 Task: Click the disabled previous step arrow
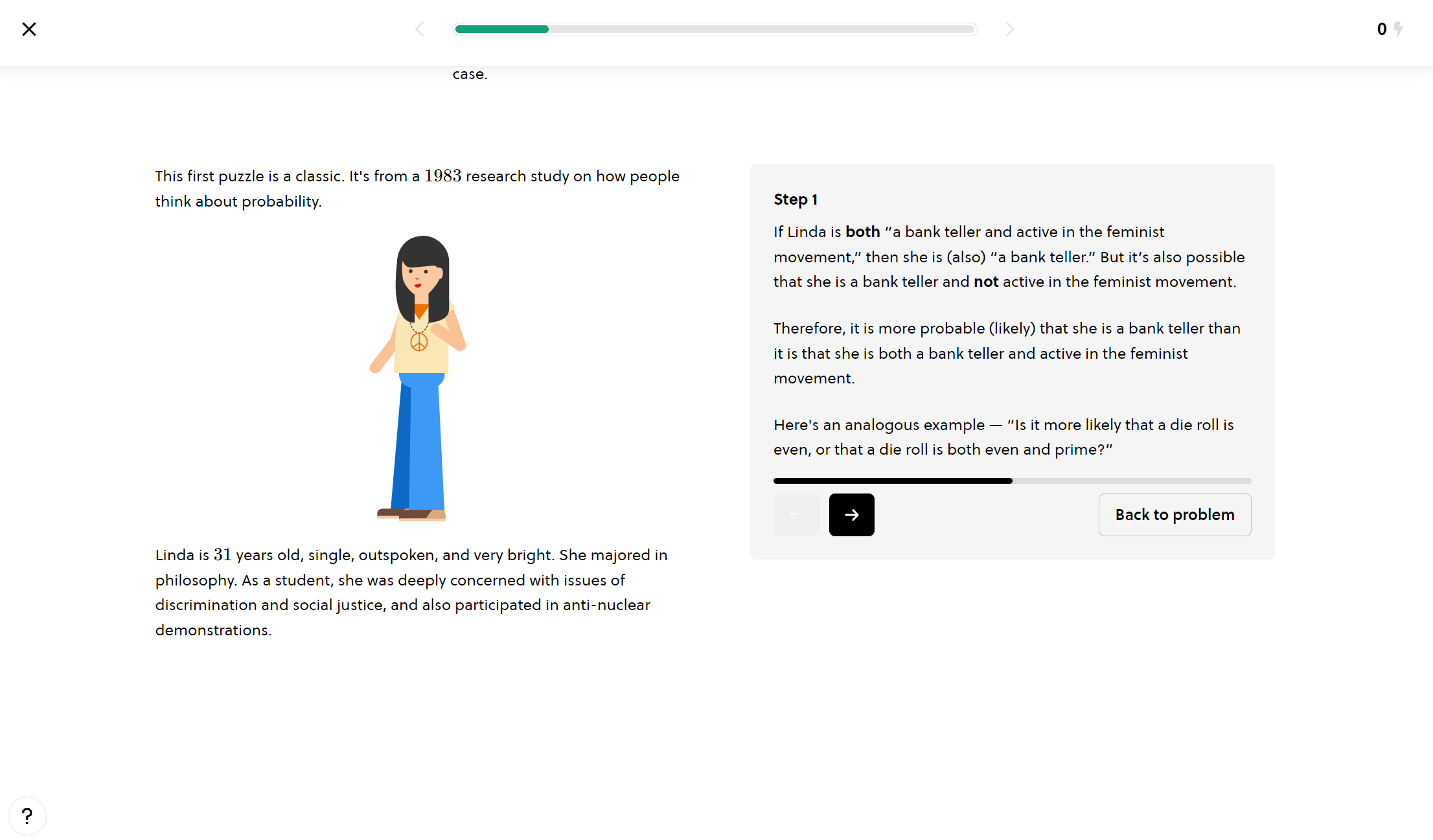point(796,515)
